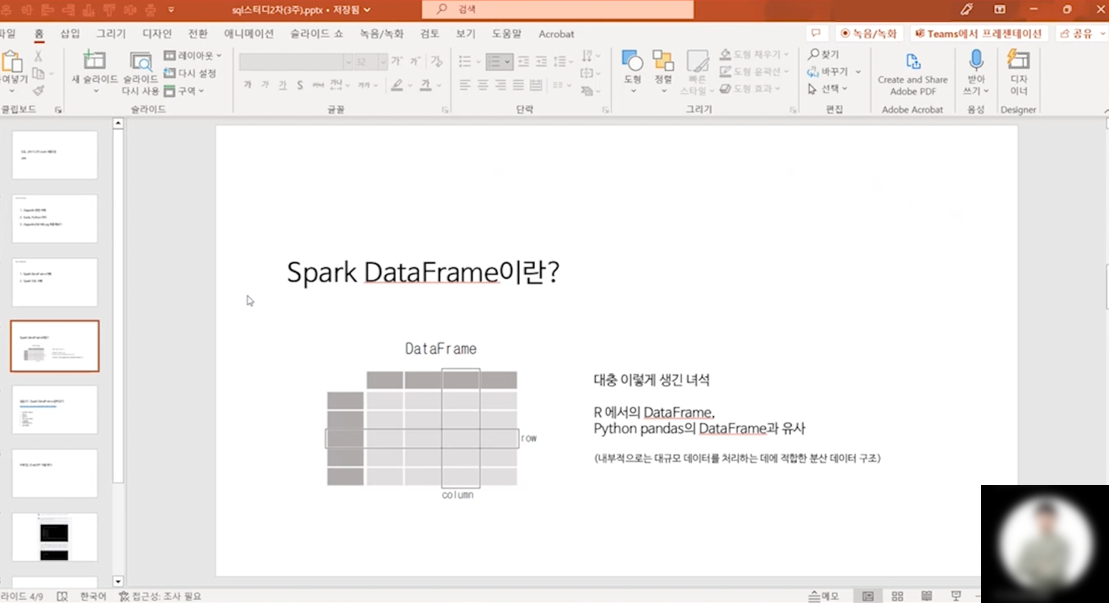Image resolution: width=1109 pixels, height=603 pixels.
Task: Open the font color picker
Action: pos(426,85)
